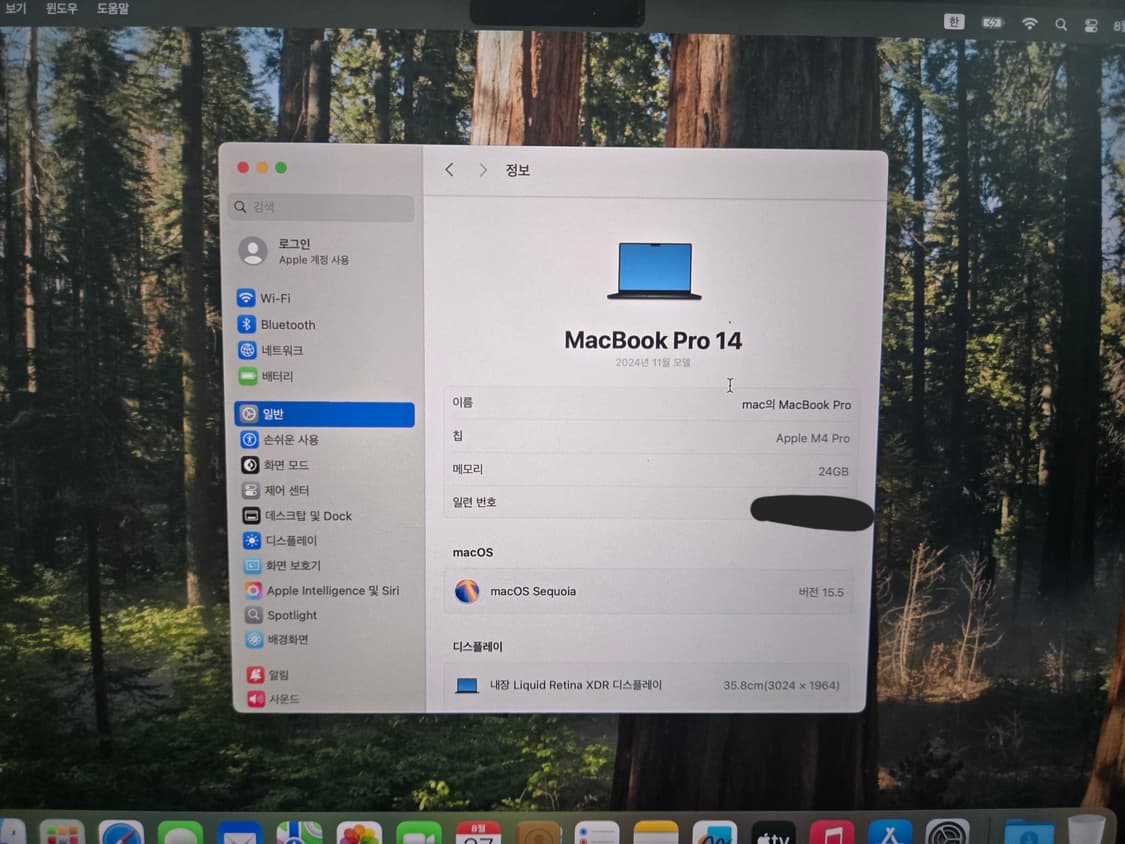Open Wi-Fi settings in the sidebar

pos(274,298)
